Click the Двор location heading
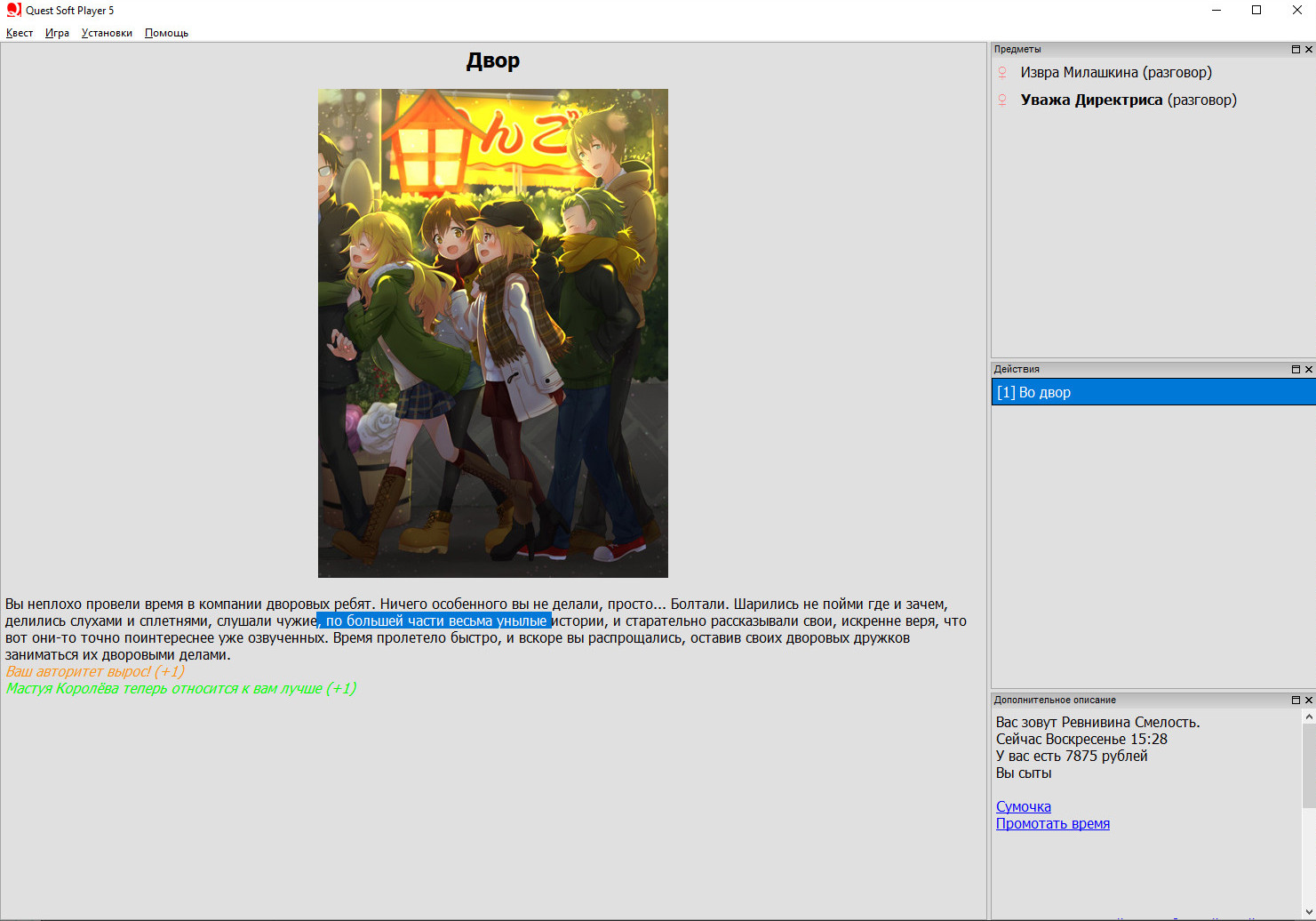The height and width of the screenshot is (921, 1316). pyautogui.click(x=493, y=61)
